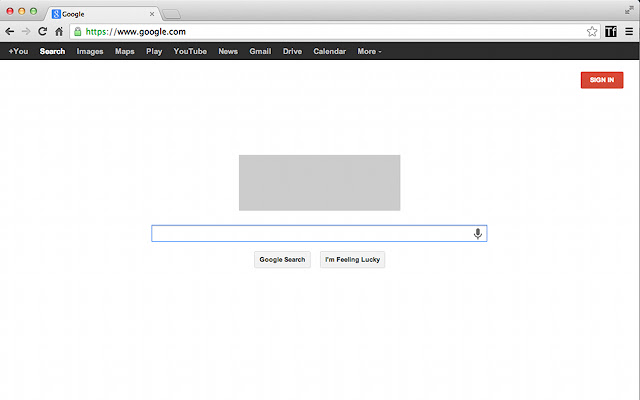Expand the More dropdown menu

(x=369, y=51)
